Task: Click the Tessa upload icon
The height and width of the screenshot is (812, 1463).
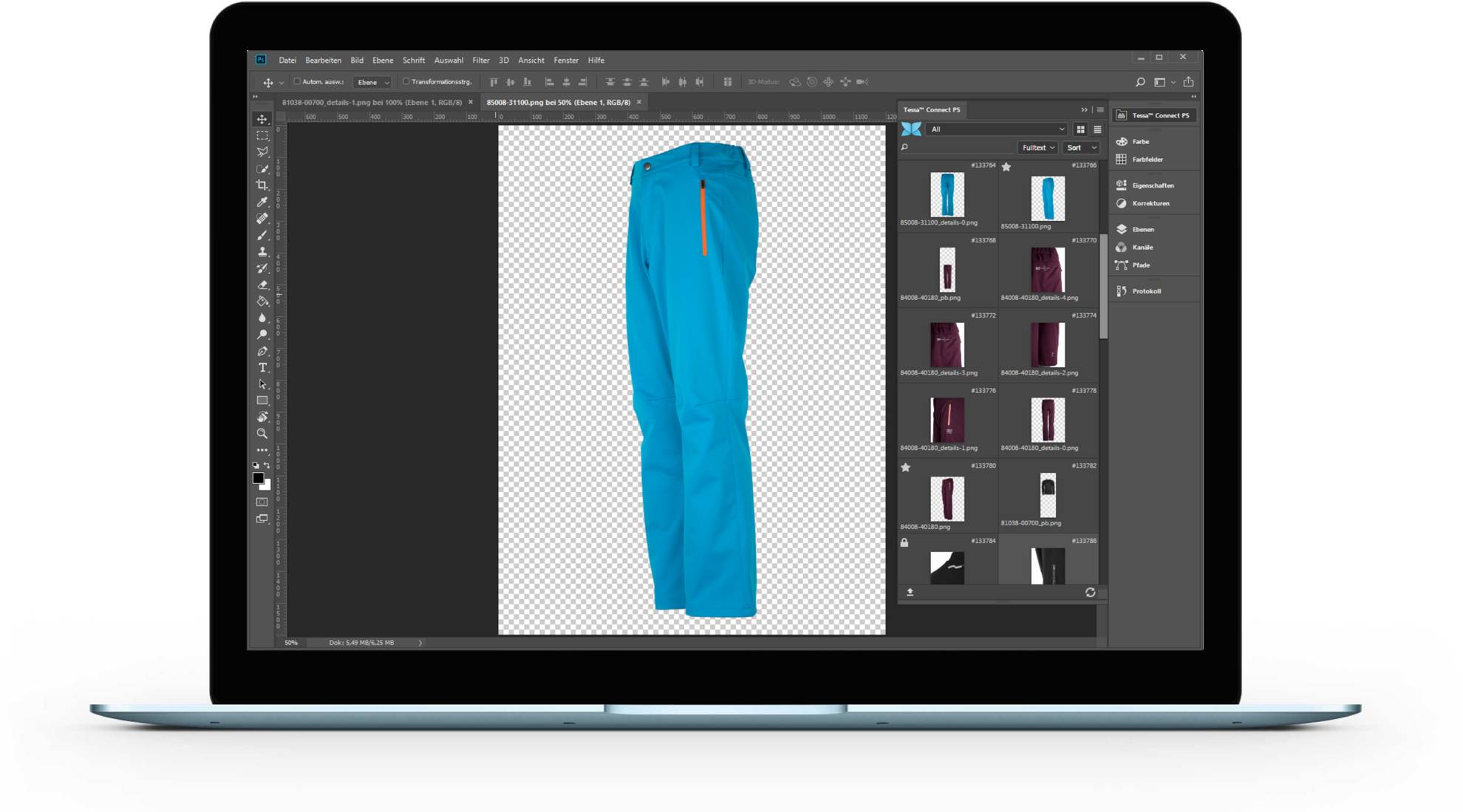Action: point(910,593)
